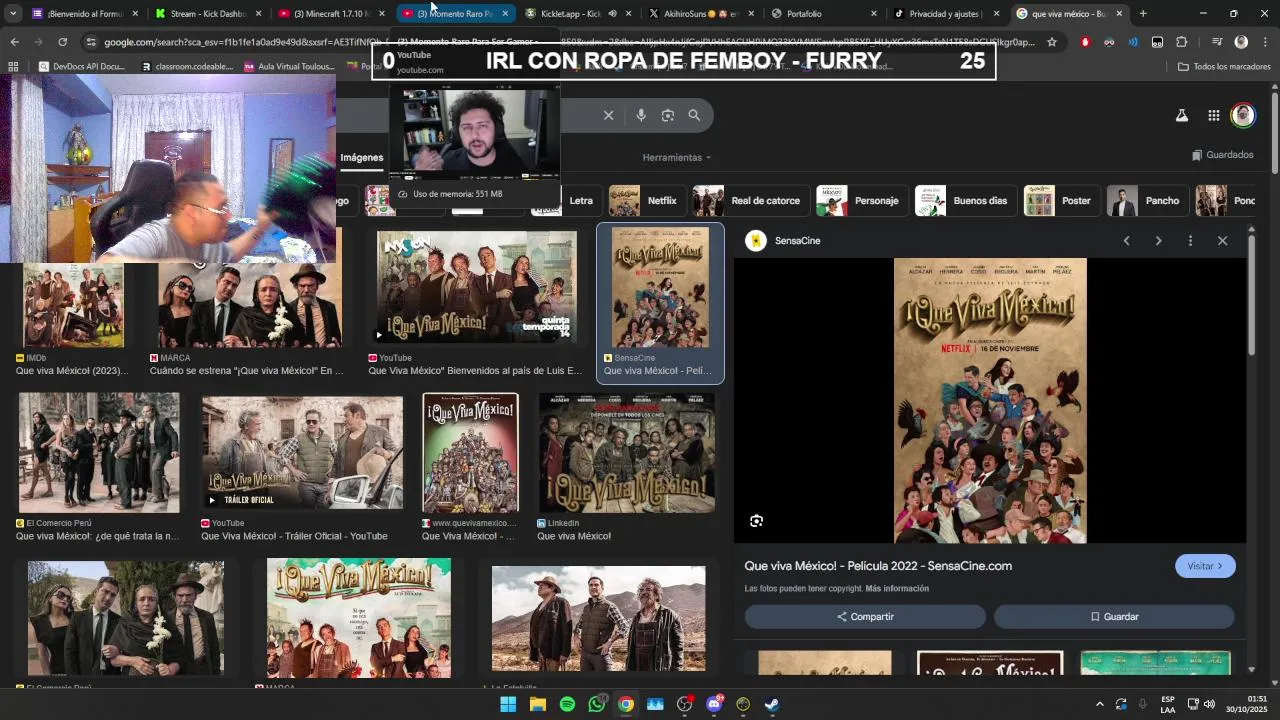Switch to the Minecraft 1.7.10 tab
Screen dimensions: 1280x720
pyautogui.click(x=330, y=14)
